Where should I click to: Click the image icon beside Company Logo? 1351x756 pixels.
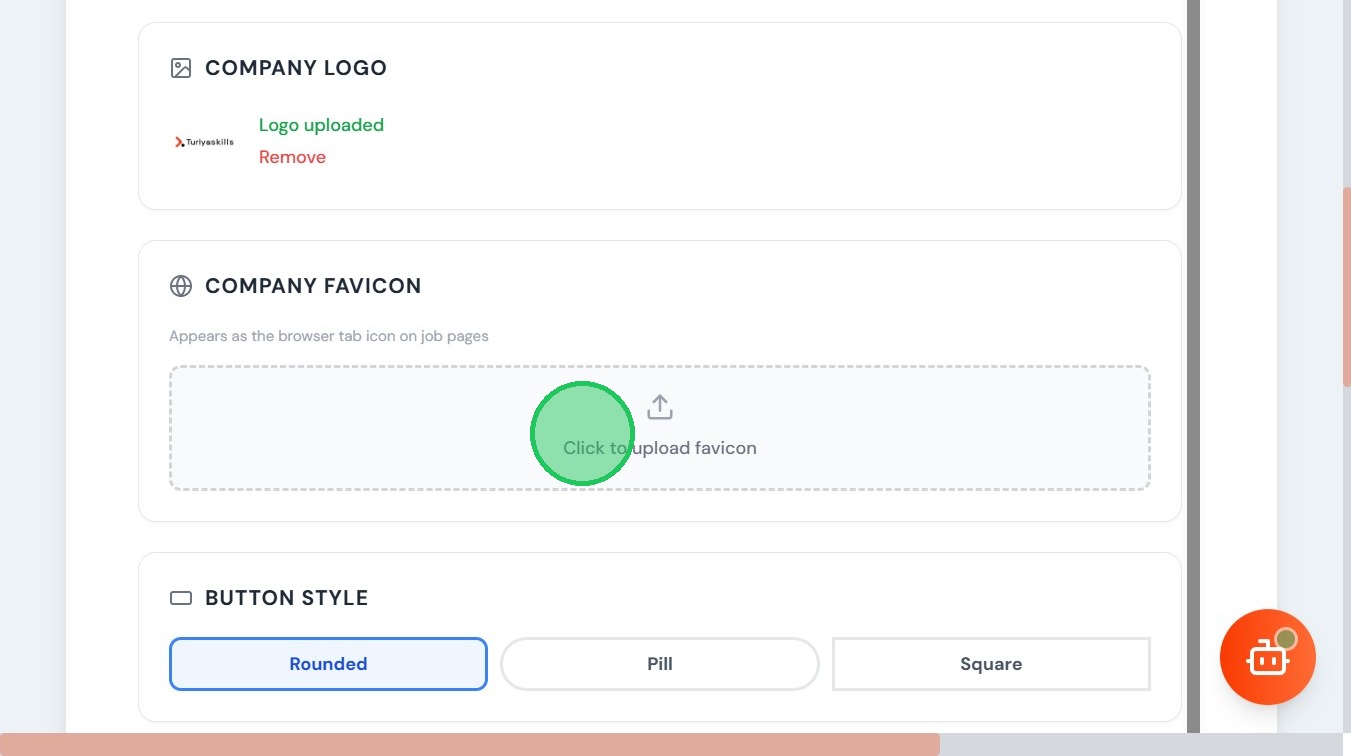(181, 68)
